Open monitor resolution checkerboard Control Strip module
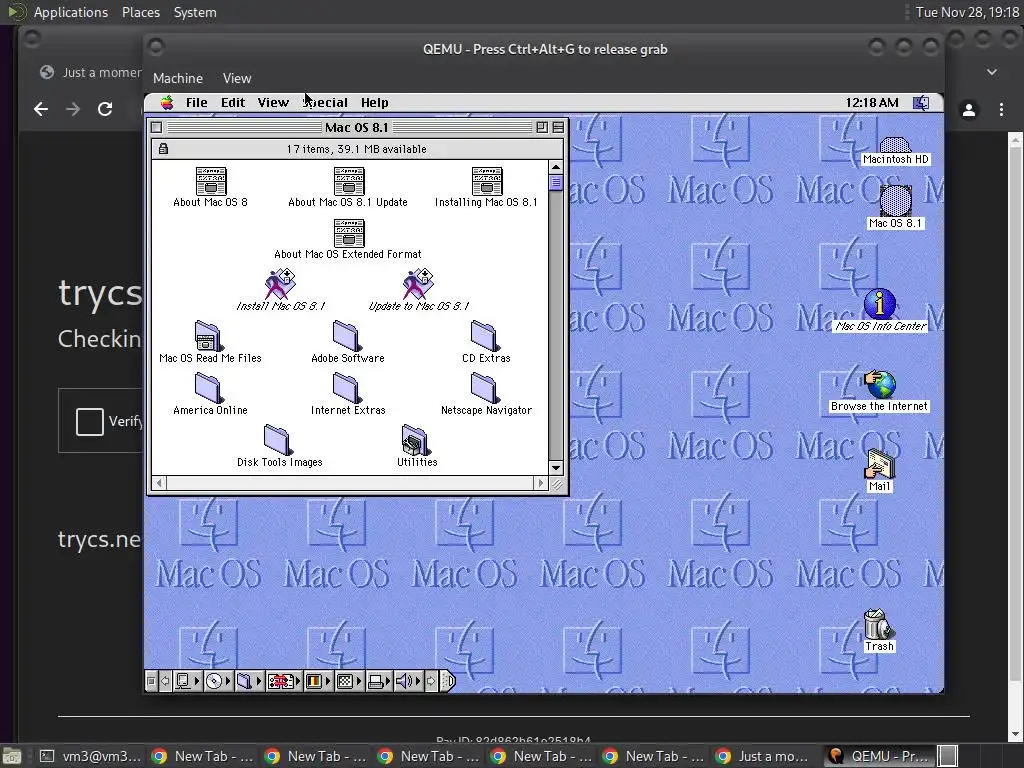Screen dimensions: 1024x768 pyautogui.click(x=349, y=681)
